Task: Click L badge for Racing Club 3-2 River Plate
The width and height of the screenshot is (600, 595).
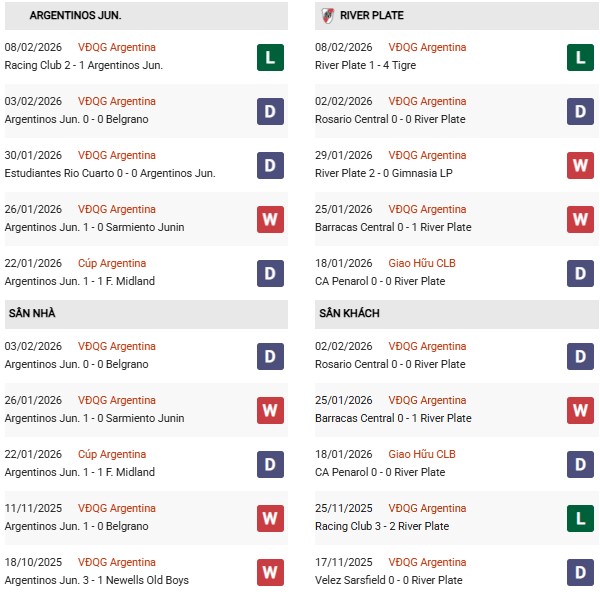Action: pos(581,518)
